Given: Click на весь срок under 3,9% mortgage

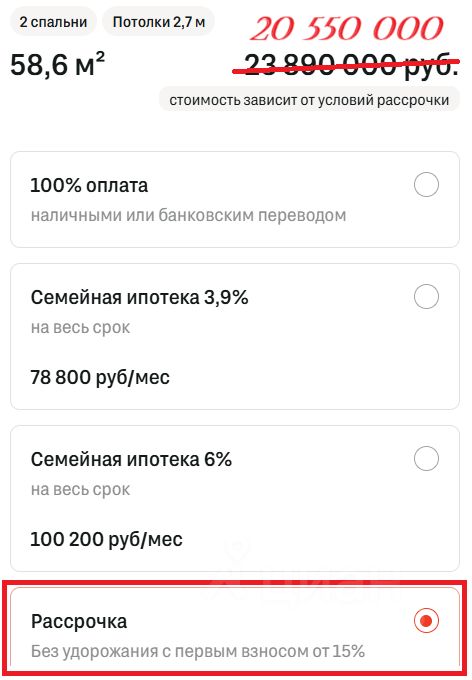Looking at the screenshot, I should (80, 327).
